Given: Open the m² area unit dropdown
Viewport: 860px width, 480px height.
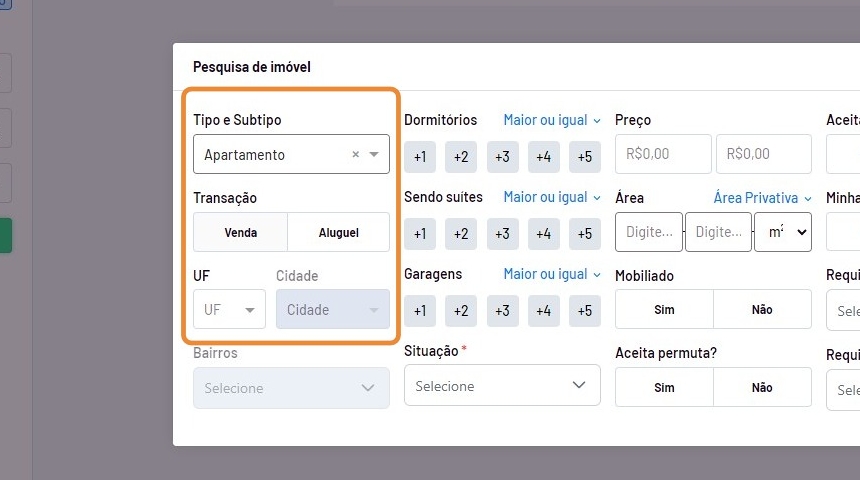Looking at the screenshot, I should 782,232.
